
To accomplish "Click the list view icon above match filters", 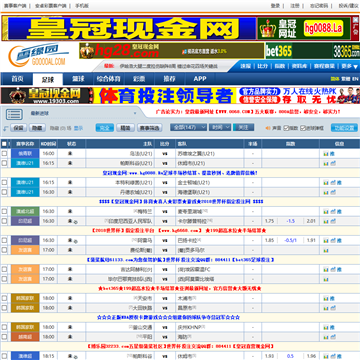I will click(x=14, y=114).
